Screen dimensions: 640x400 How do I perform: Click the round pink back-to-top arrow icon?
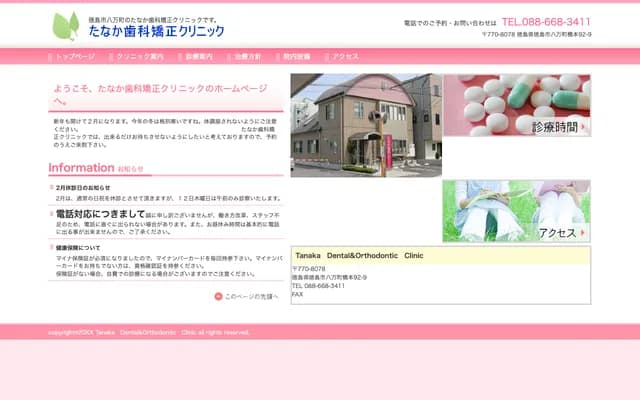218,296
